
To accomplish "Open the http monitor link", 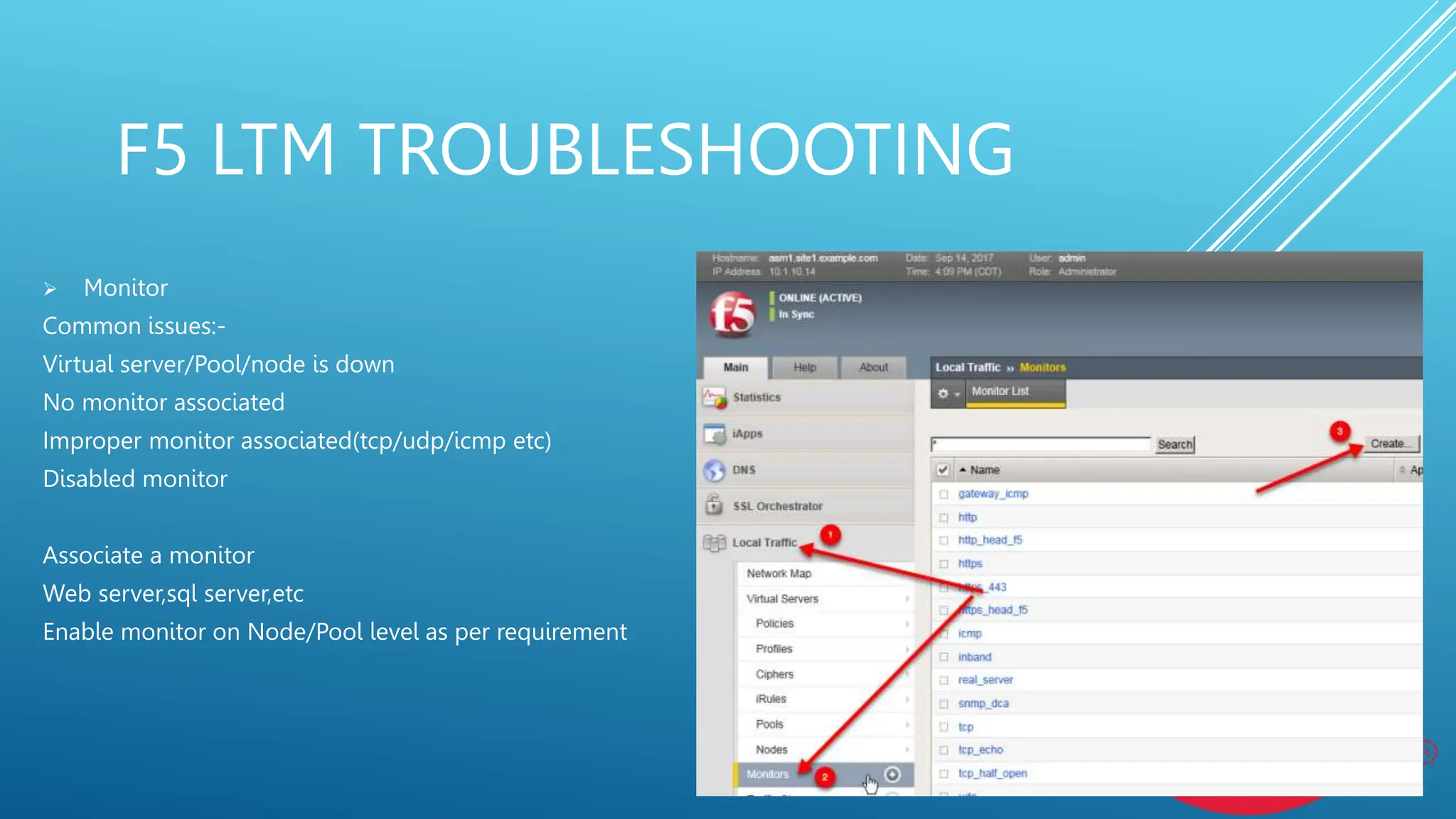I will [968, 517].
